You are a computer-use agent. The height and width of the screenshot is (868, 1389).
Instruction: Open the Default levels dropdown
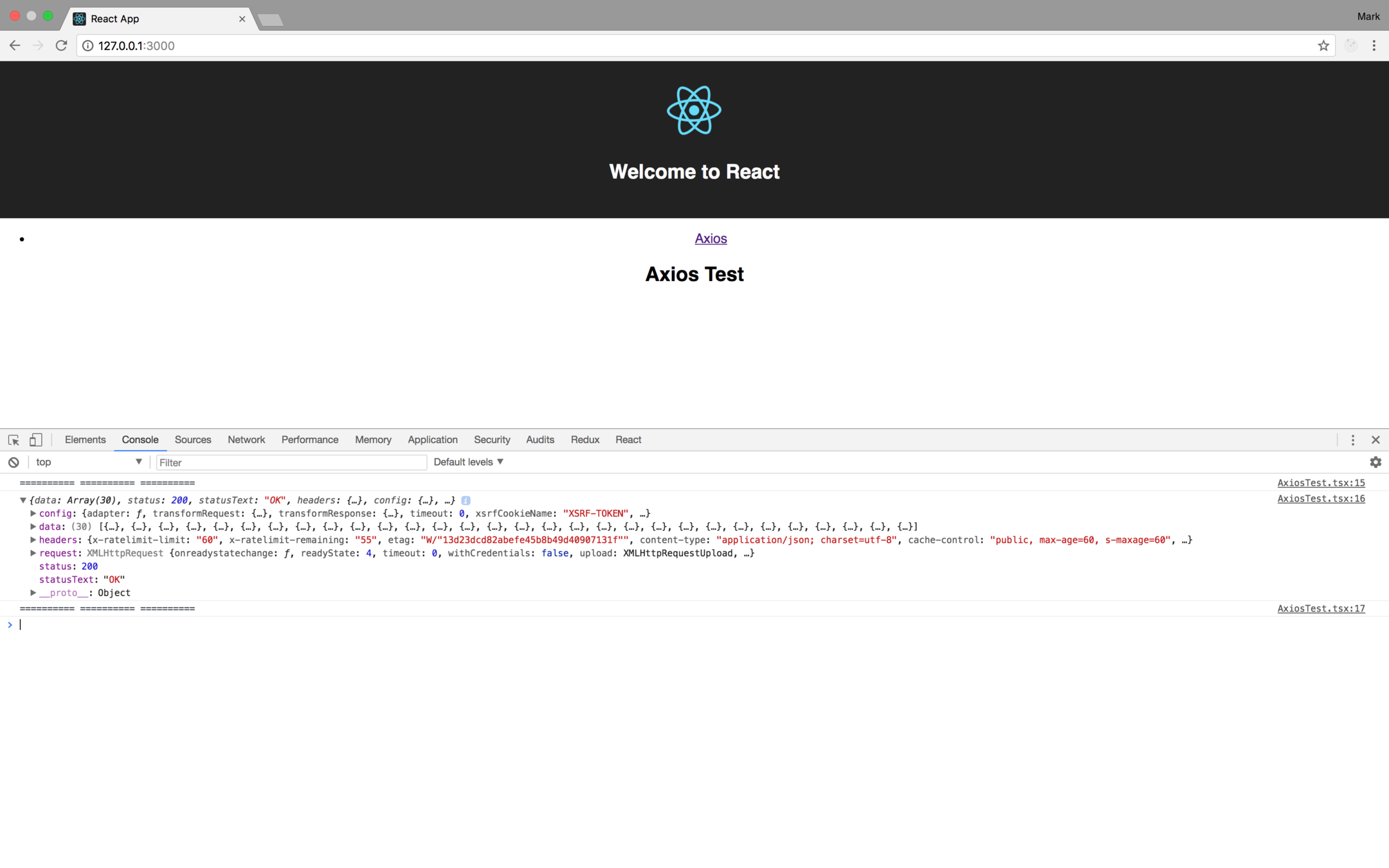468,462
